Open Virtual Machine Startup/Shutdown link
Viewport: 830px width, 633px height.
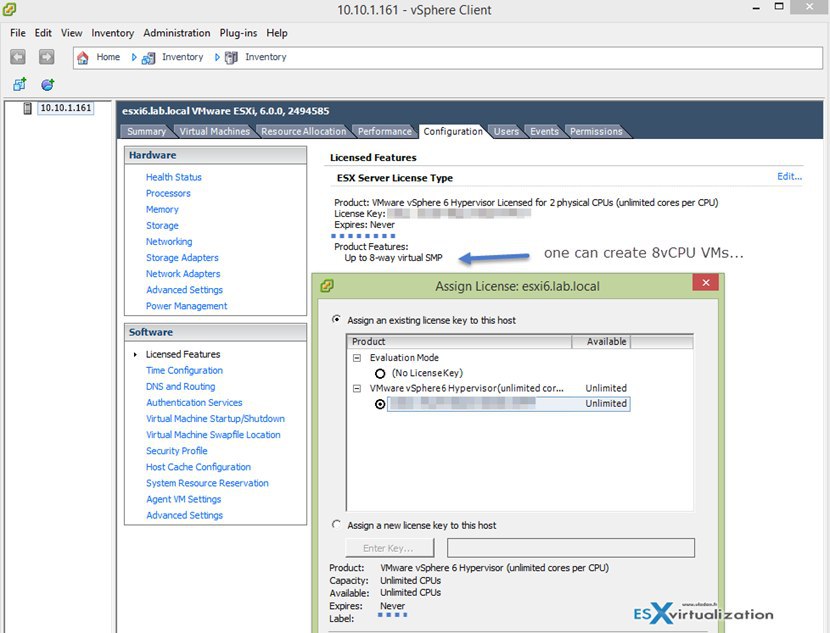[215, 419]
